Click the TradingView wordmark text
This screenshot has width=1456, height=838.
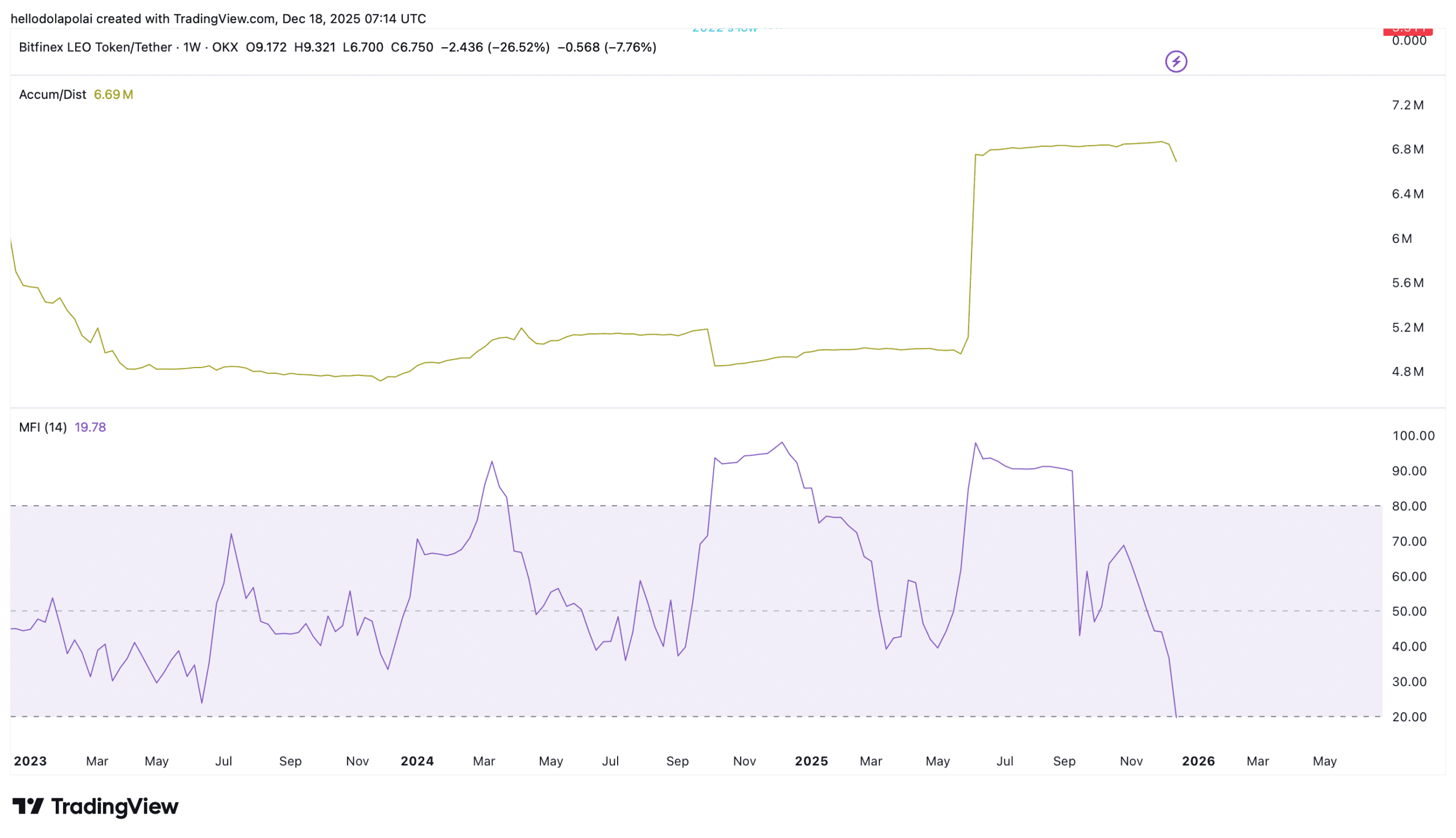[114, 806]
